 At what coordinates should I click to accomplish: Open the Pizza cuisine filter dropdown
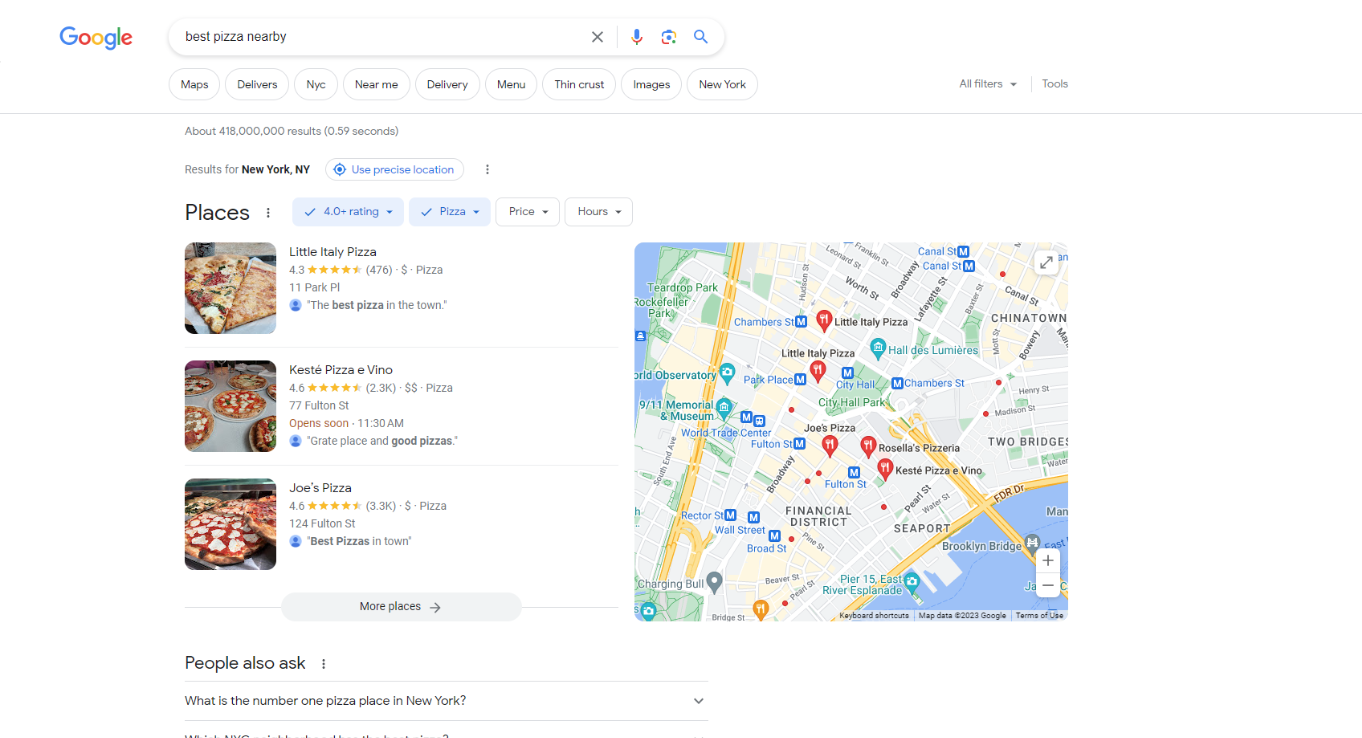coord(450,212)
